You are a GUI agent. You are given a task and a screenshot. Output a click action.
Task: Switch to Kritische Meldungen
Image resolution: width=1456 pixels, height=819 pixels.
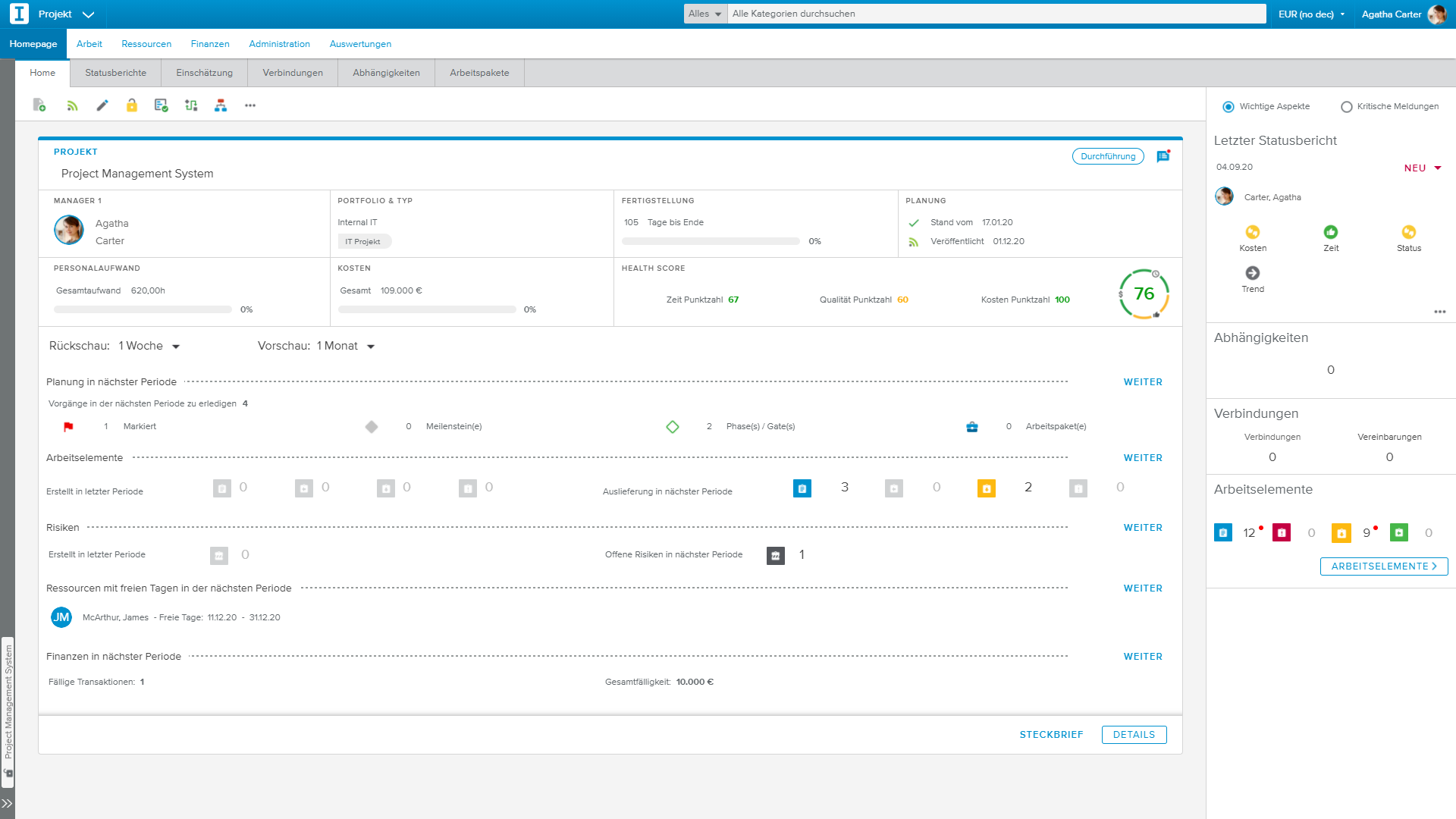click(x=1346, y=106)
